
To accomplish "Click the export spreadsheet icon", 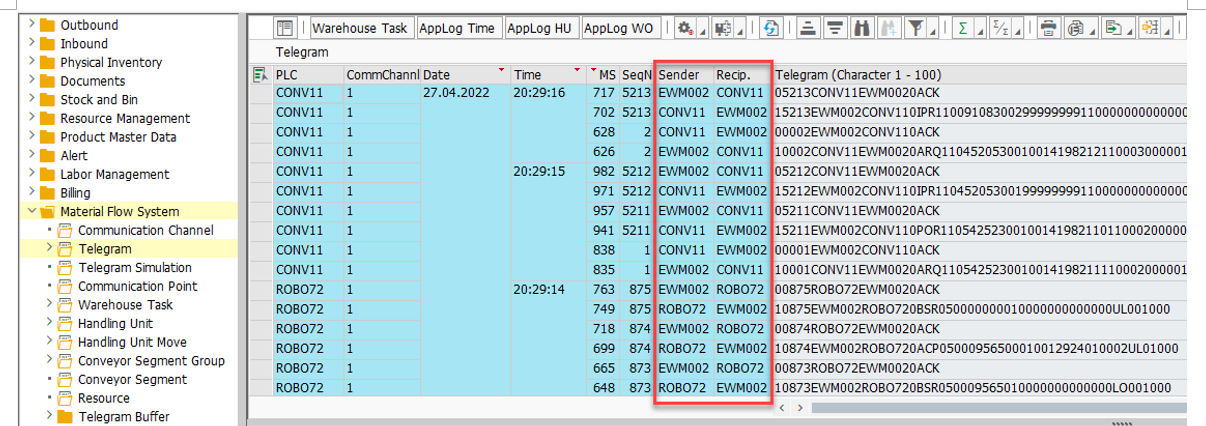I will point(1112,28).
